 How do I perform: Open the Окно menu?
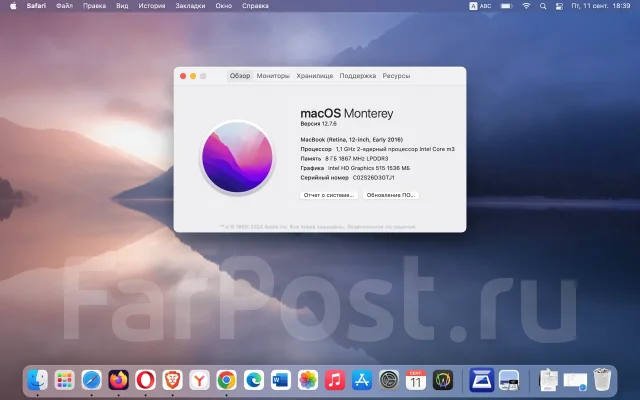[x=224, y=6]
